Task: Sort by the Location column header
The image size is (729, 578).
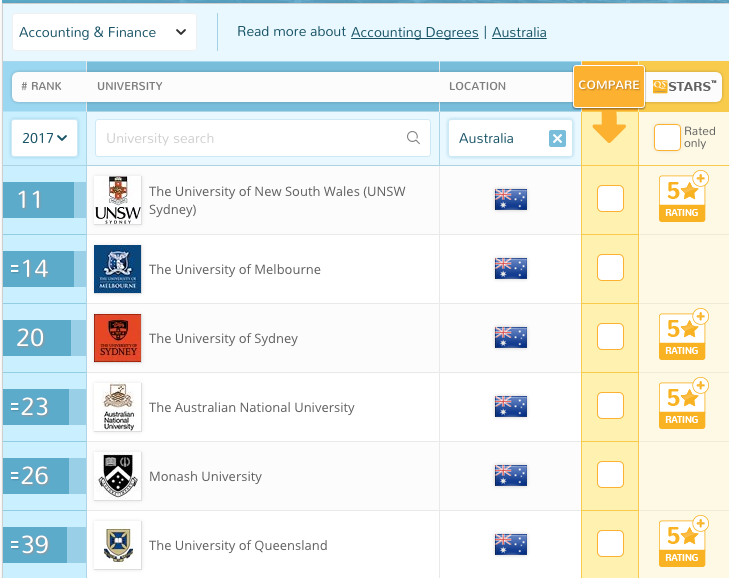Action: coord(477,86)
